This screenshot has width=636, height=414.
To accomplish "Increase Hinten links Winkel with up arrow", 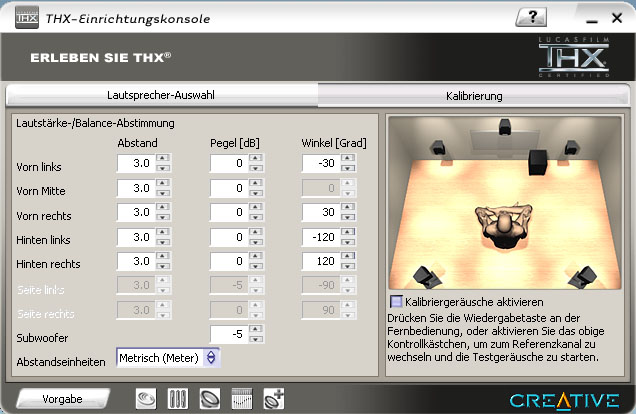I will coord(348,232).
